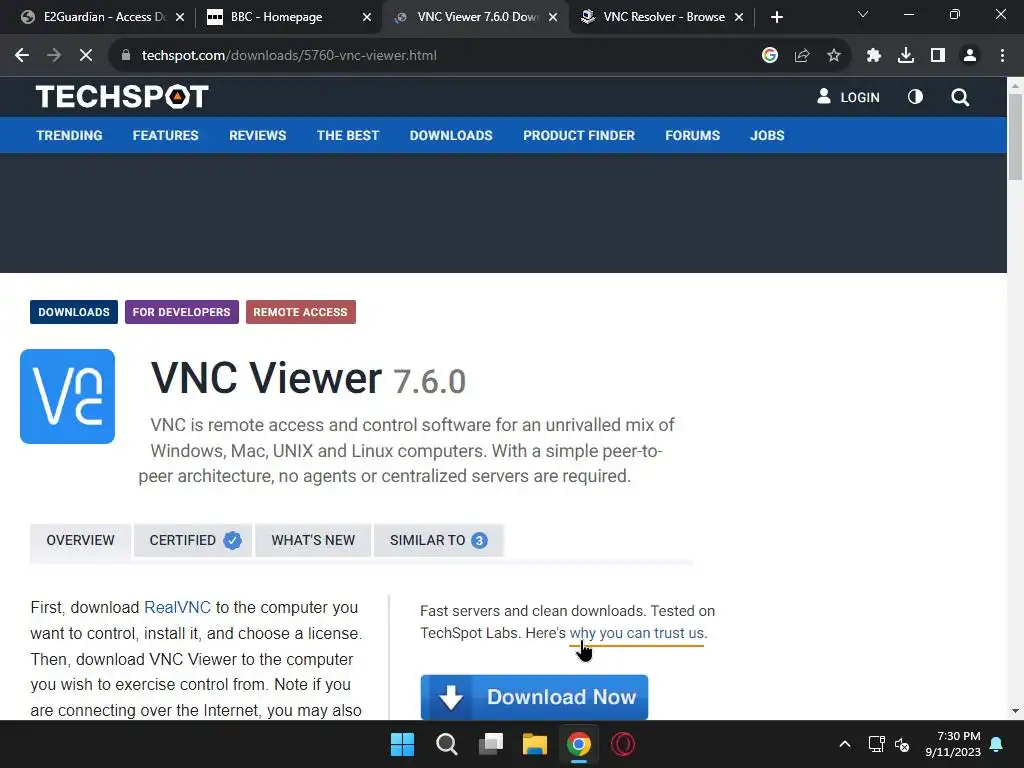1024x768 pixels.
Task: Open the Windows Start menu
Action: [x=402, y=744]
